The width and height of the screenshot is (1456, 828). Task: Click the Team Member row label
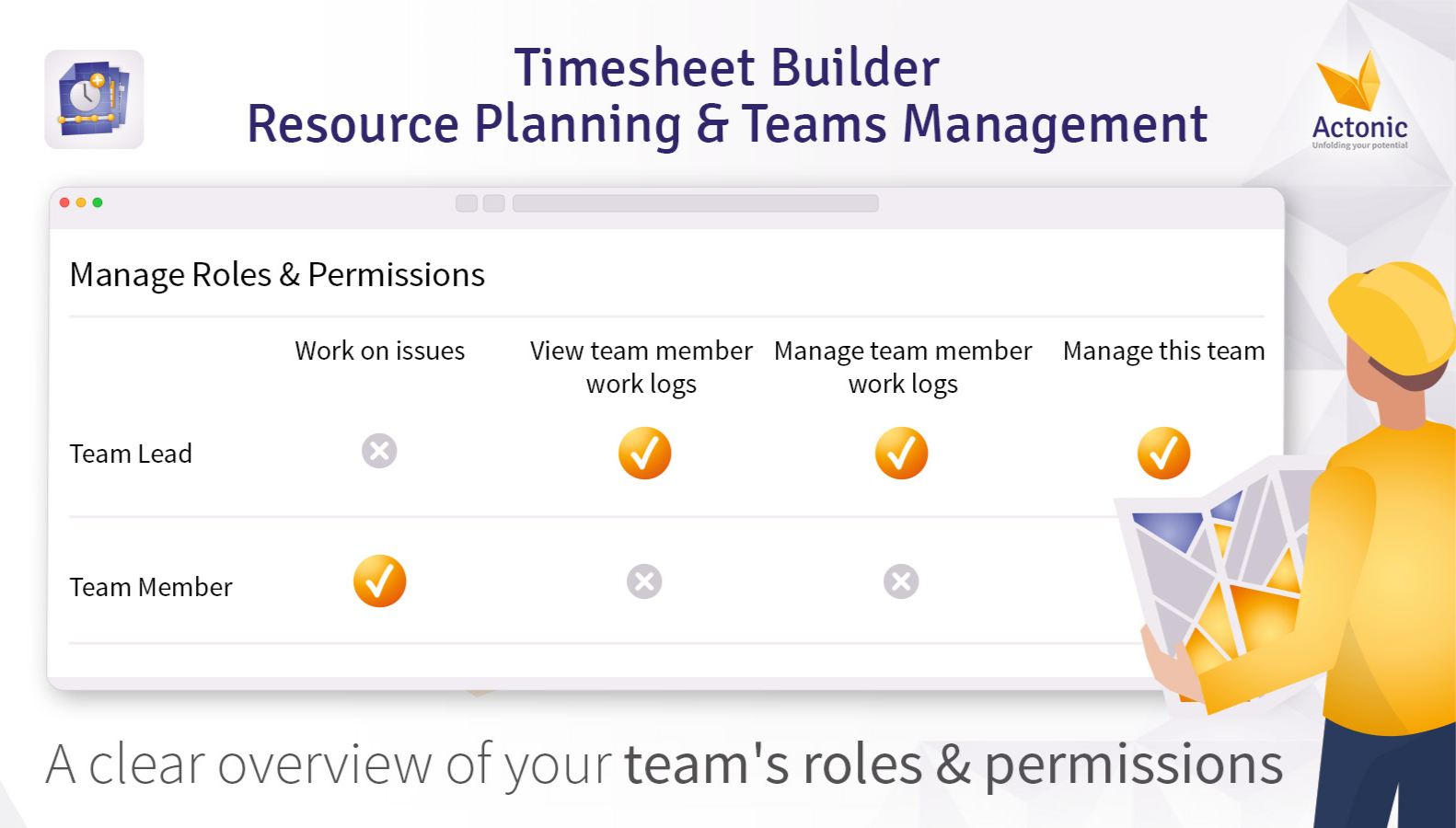click(x=151, y=587)
